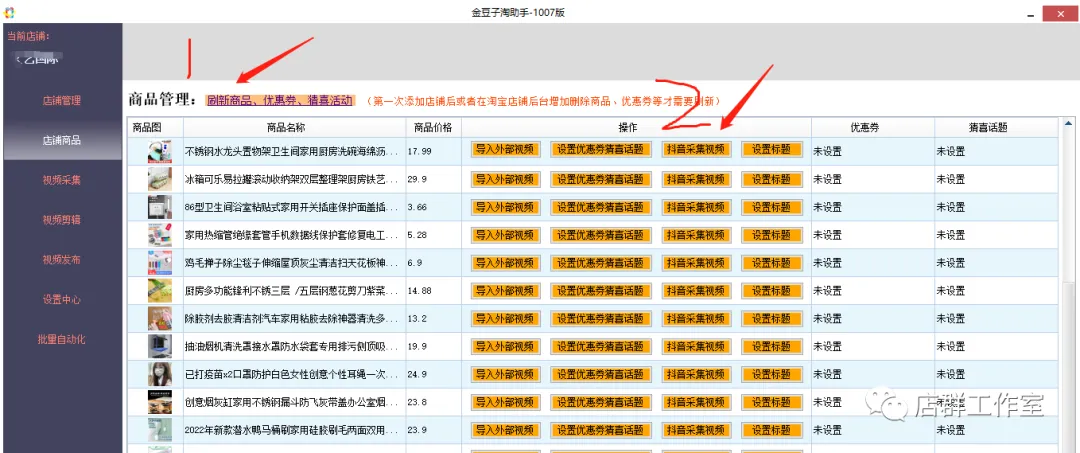1080x453 pixels.
Task: Select thumbnail of 创意烟灰缸 product
Action: [x=160, y=402]
